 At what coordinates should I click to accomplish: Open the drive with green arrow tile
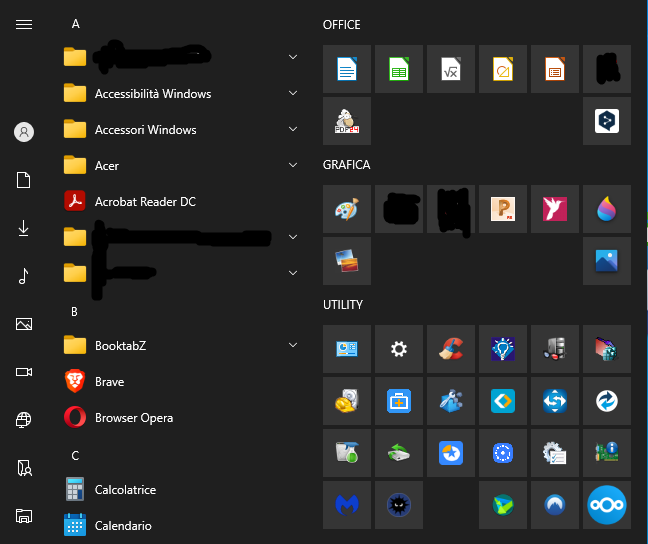(399, 453)
